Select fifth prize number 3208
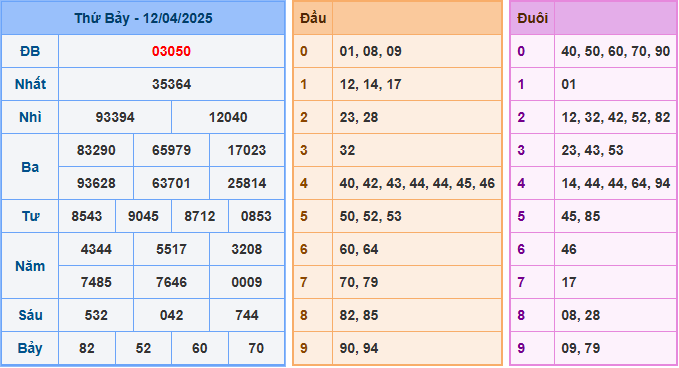Image resolution: width=679 pixels, height=368 pixels. coord(247,249)
